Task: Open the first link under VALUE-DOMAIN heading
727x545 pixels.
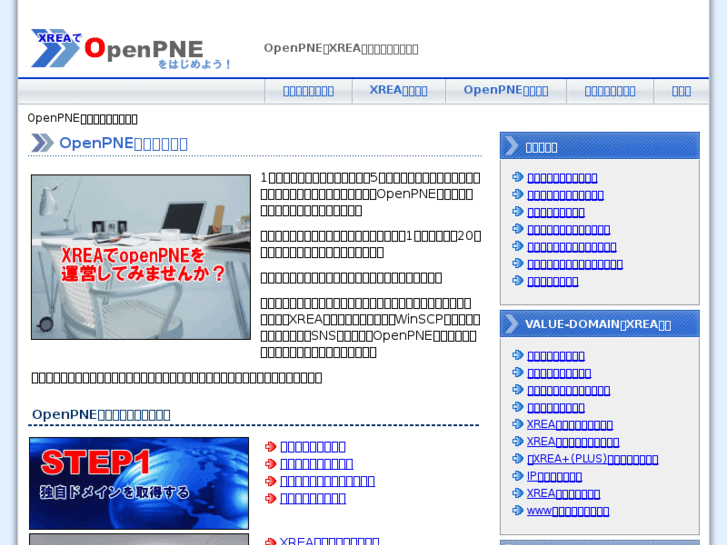Action: pos(556,356)
